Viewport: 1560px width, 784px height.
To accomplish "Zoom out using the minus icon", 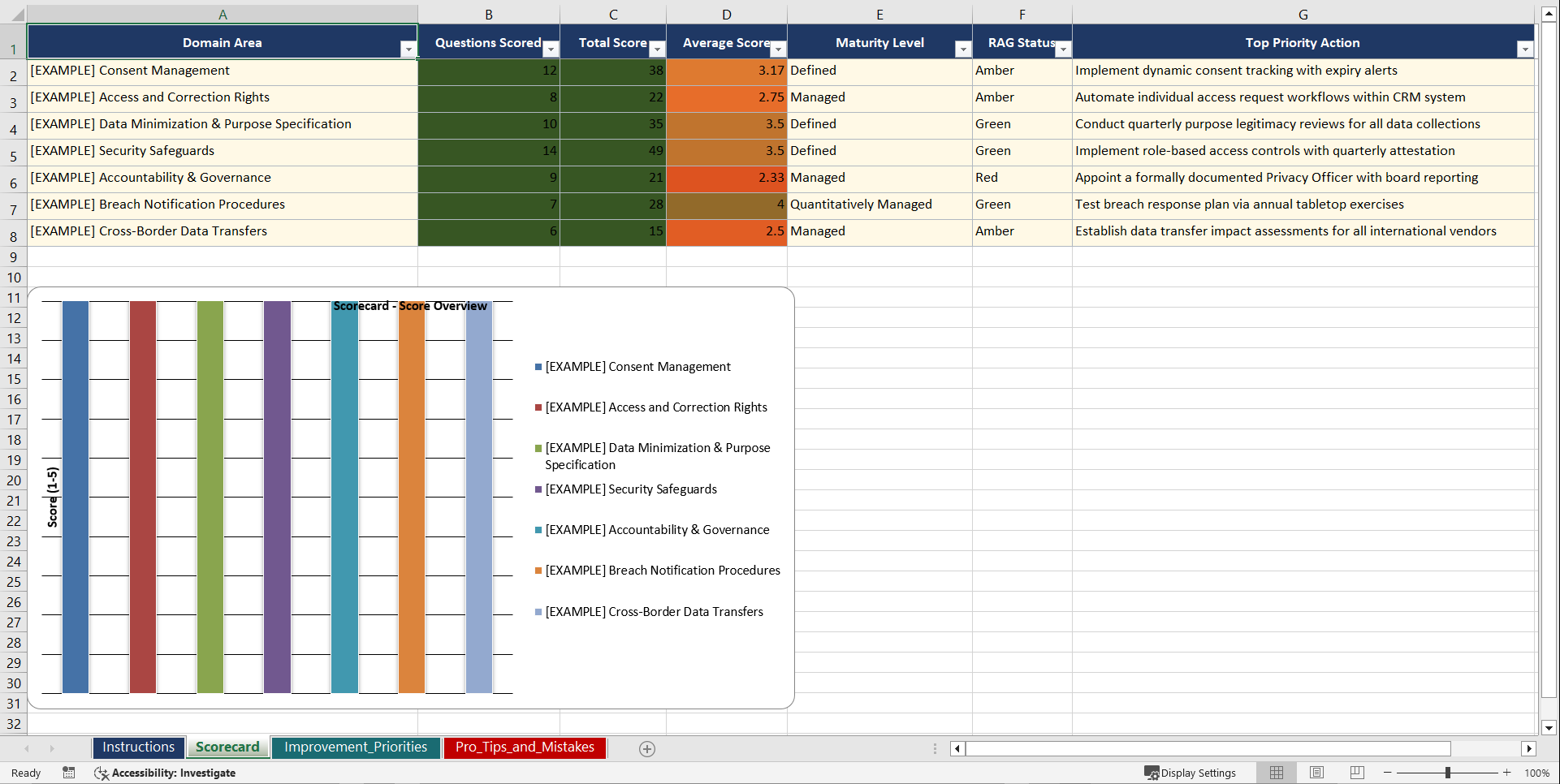I will [x=1388, y=773].
